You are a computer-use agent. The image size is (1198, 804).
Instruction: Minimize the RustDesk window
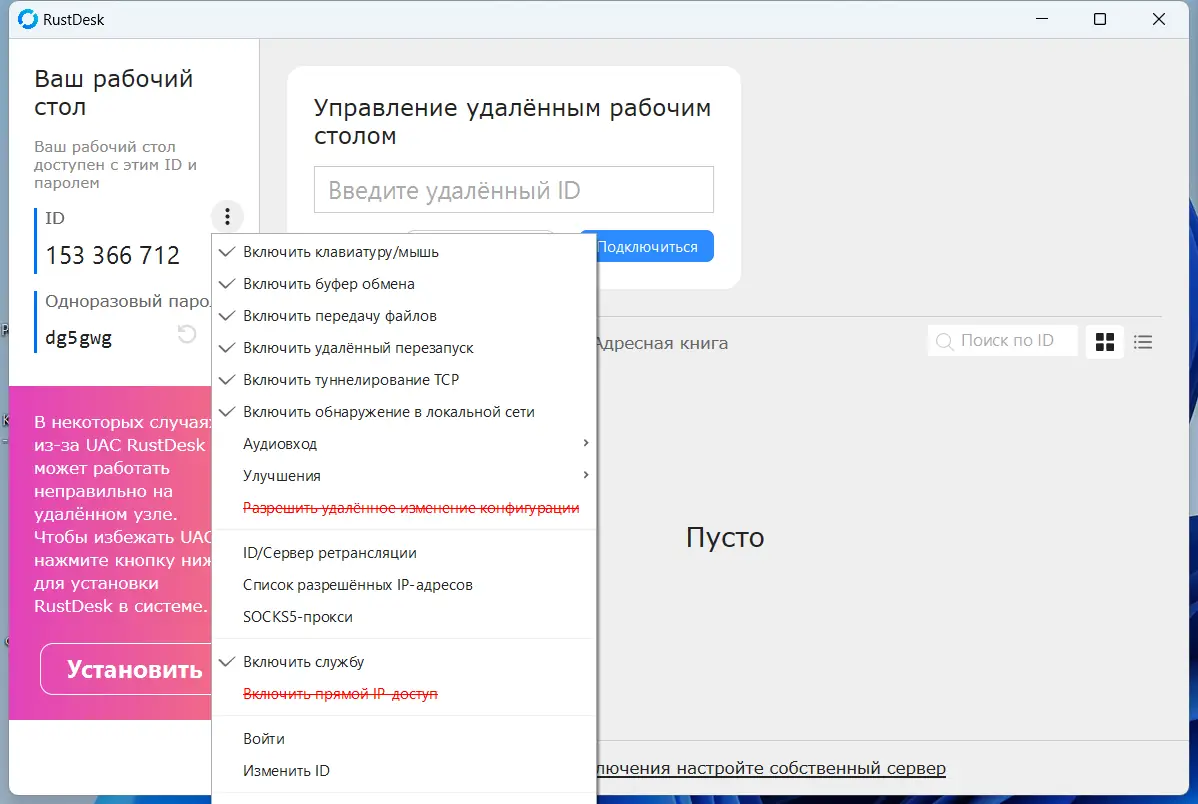click(x=1042, y=19)
